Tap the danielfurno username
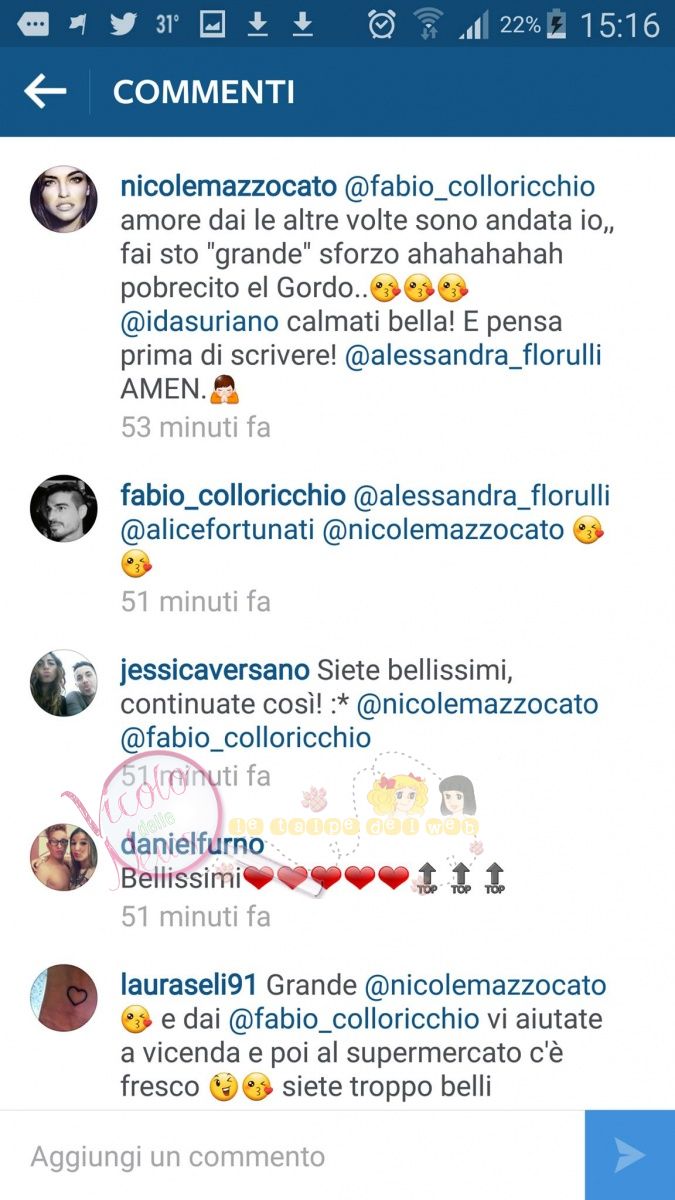The height and width of the screenshot is (1200, 675). [192, 845]
